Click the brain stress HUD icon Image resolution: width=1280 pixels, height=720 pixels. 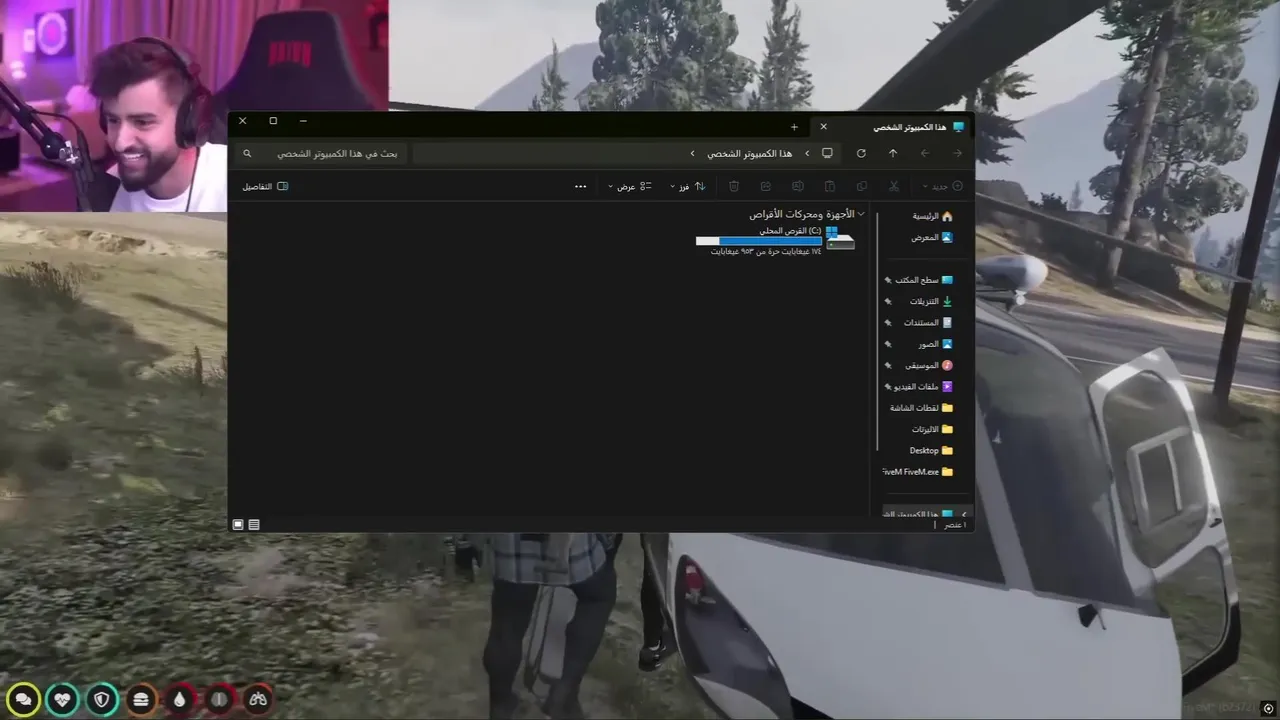[219, 699]
